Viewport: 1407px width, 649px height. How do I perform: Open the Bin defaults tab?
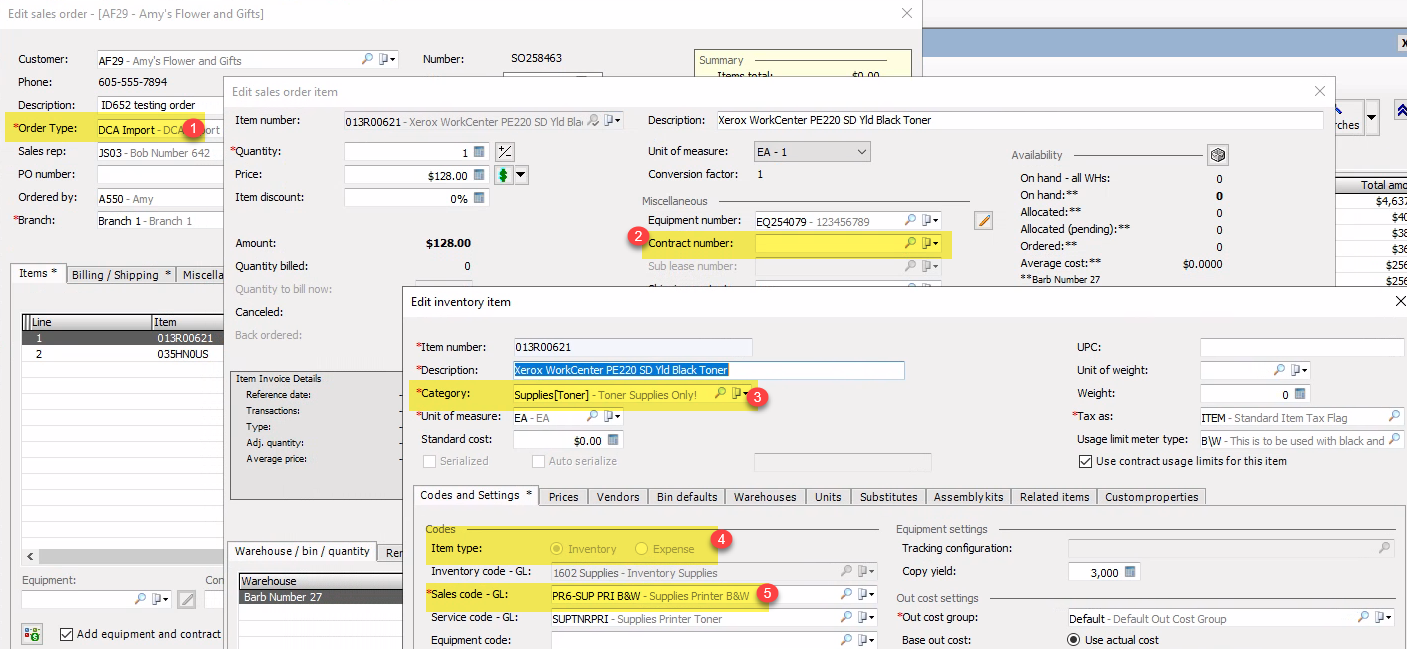(x=686, y=496)
